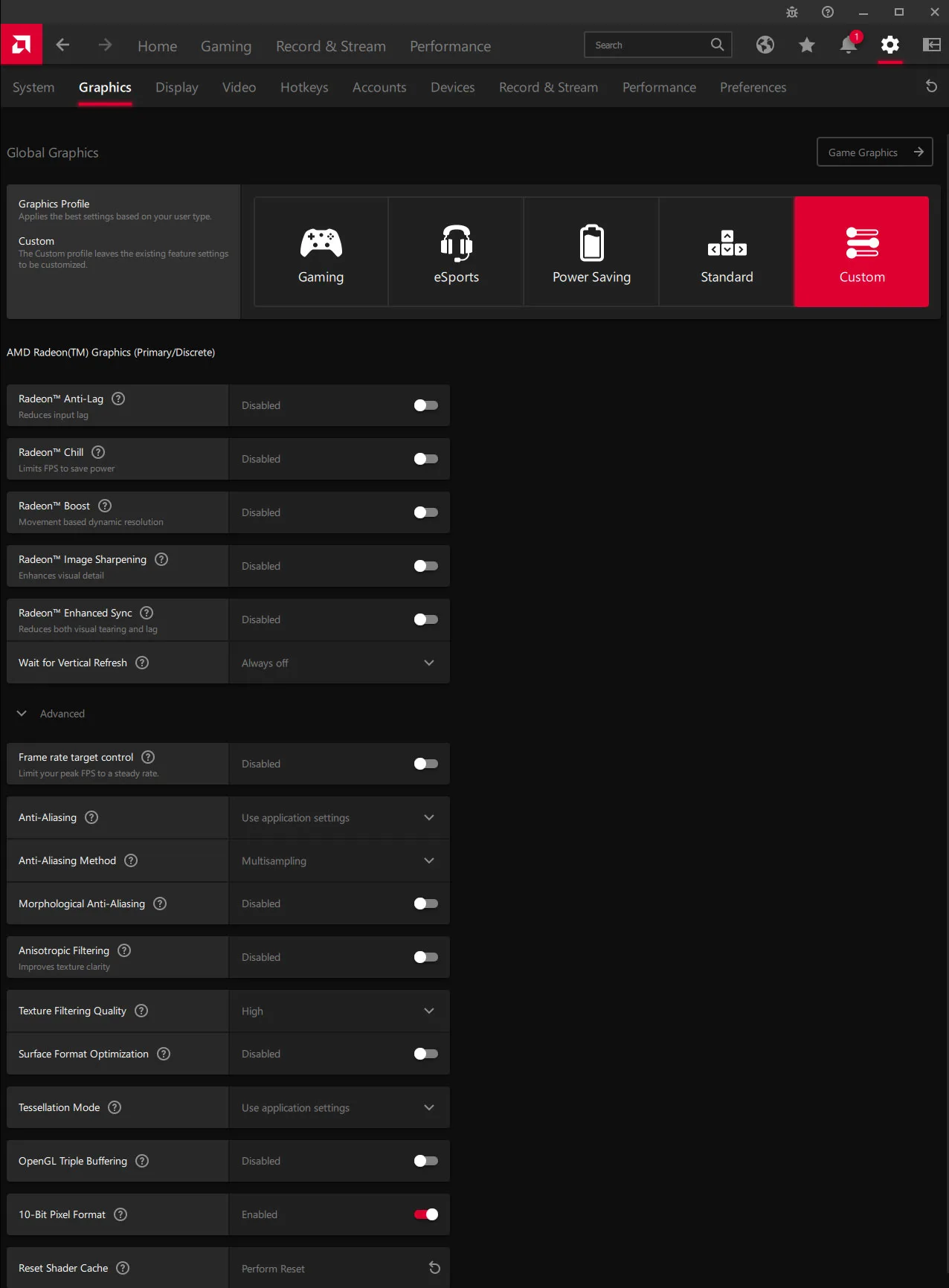Open Tessellation Mode dropdown
Viewport: 949px width, 1288px height.
click(339, 1107)
